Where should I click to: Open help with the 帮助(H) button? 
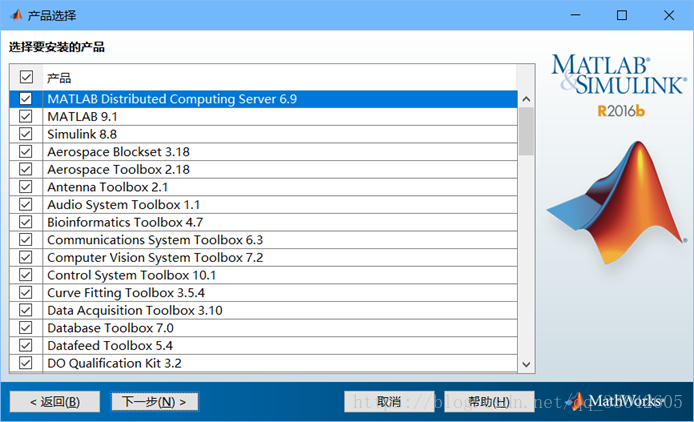(x=489, y=402)
